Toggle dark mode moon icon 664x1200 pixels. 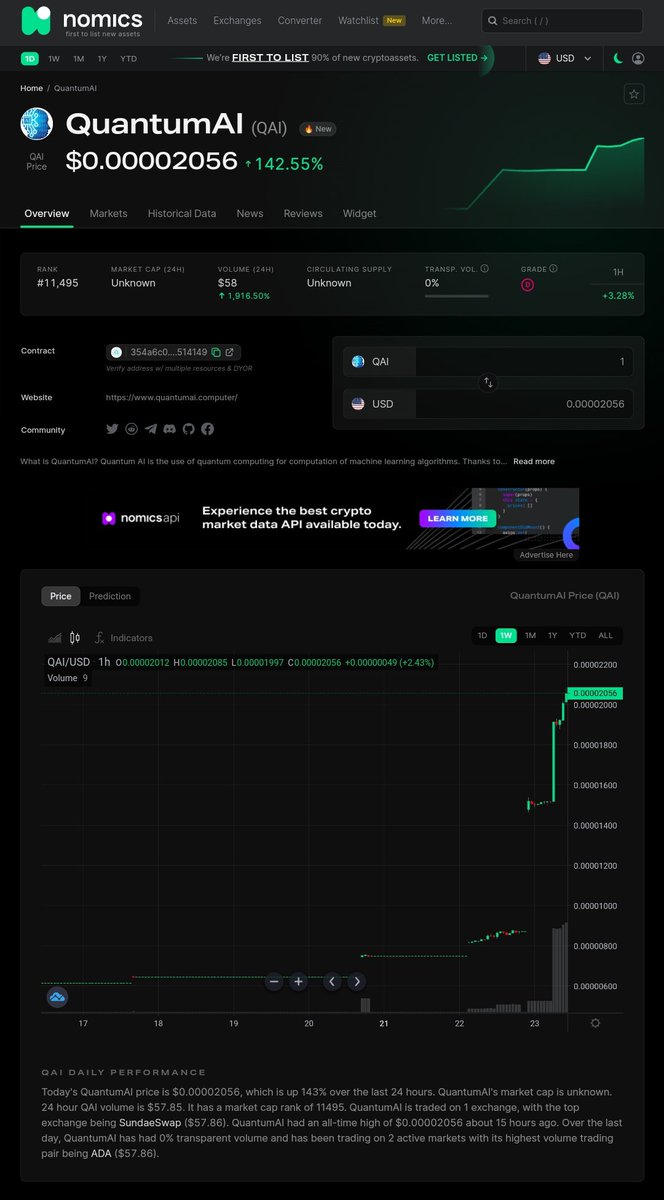tap(618, 58)
